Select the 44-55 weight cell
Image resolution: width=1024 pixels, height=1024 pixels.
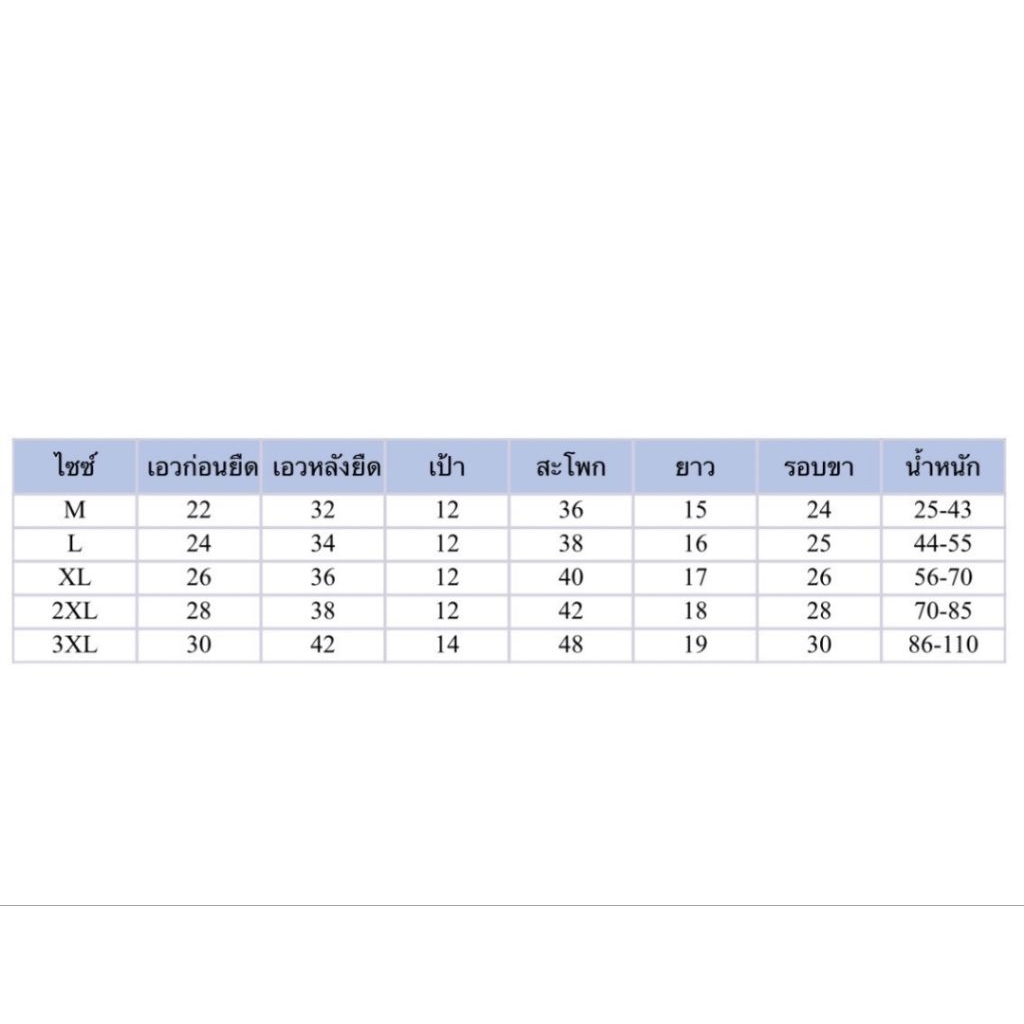click(x=943, y=544)
